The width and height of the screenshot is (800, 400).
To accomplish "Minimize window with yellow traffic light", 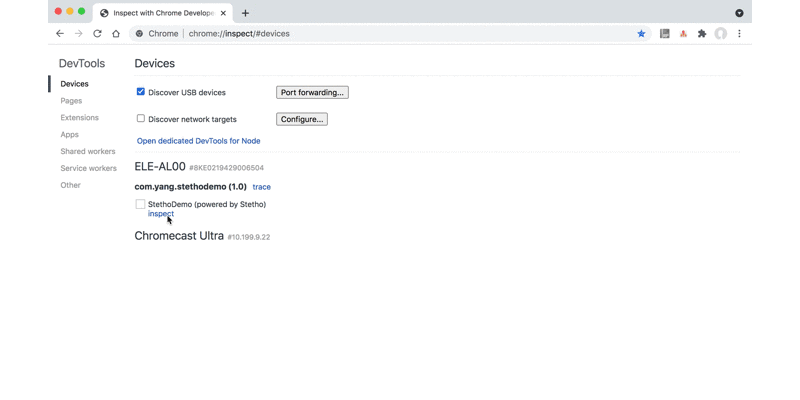I will tap(70, 11).
